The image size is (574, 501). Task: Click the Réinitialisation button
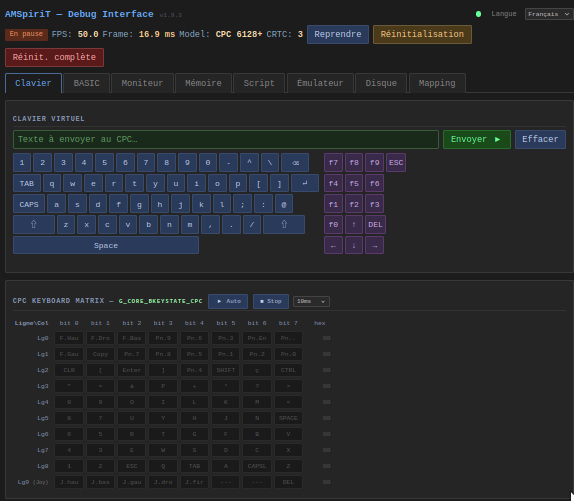[x=422, y=34]
